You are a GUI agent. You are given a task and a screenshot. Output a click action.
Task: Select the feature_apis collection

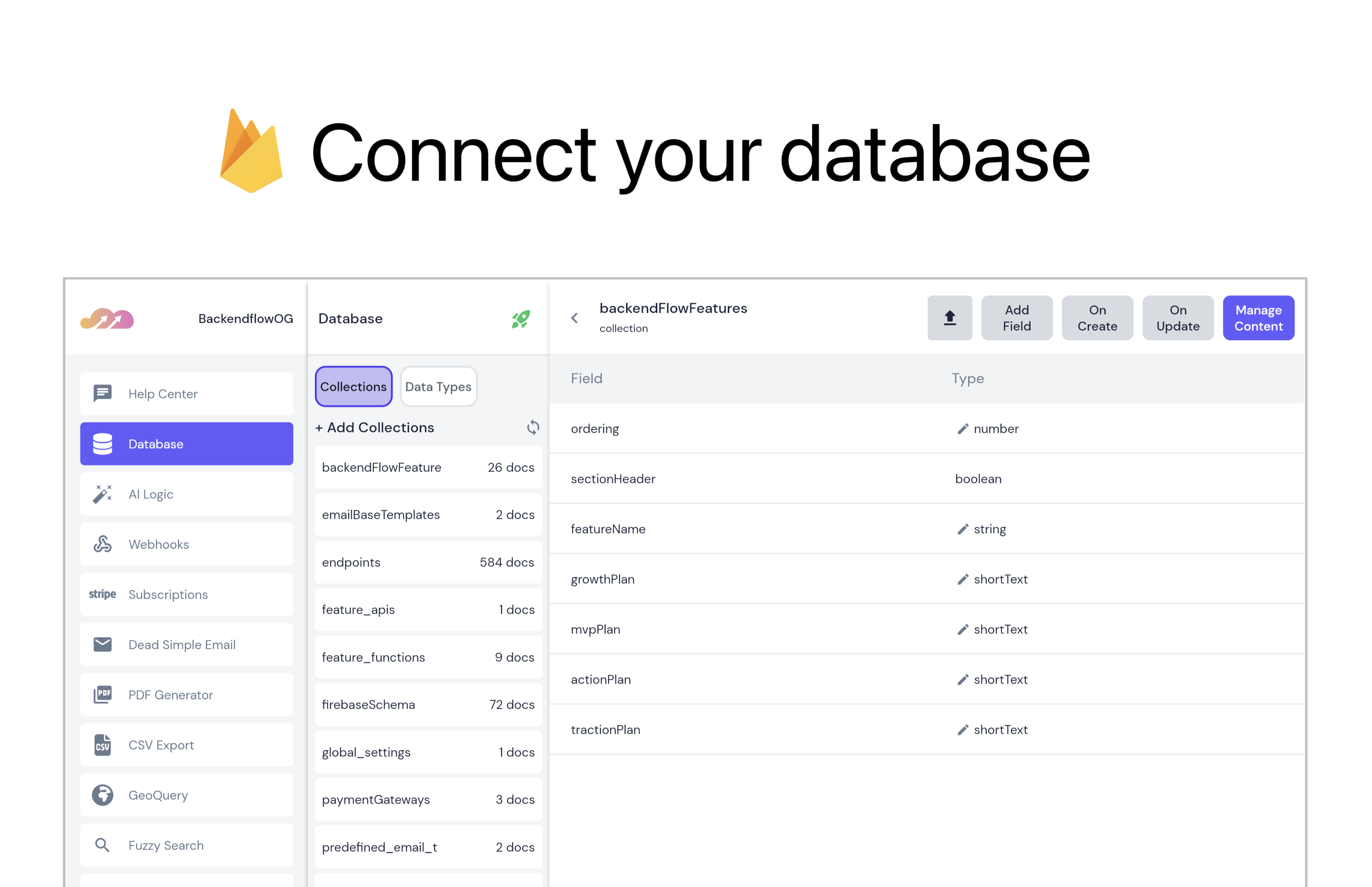click(x=428, y=609)
